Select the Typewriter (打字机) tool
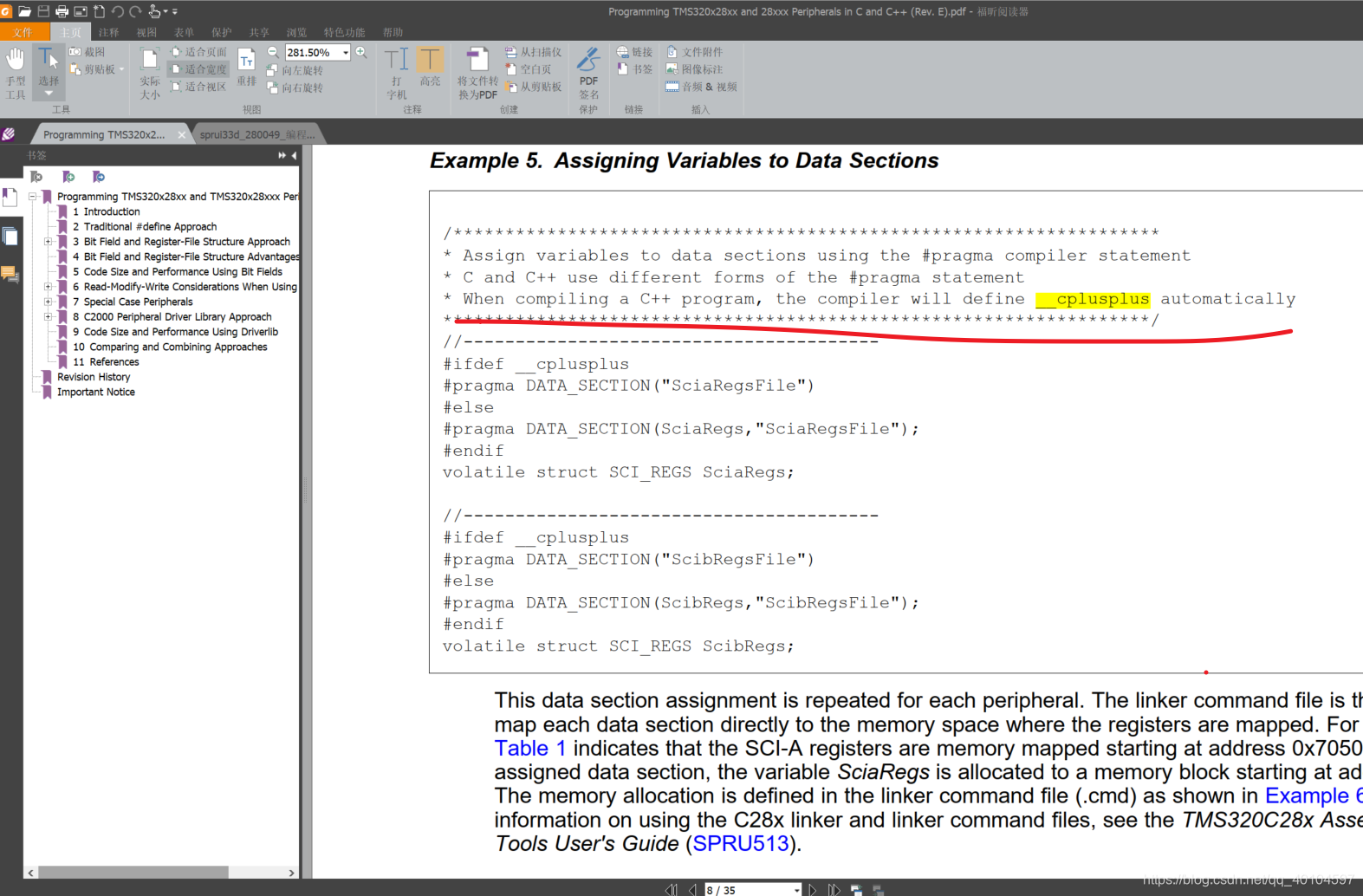 [x=397, y=74]
